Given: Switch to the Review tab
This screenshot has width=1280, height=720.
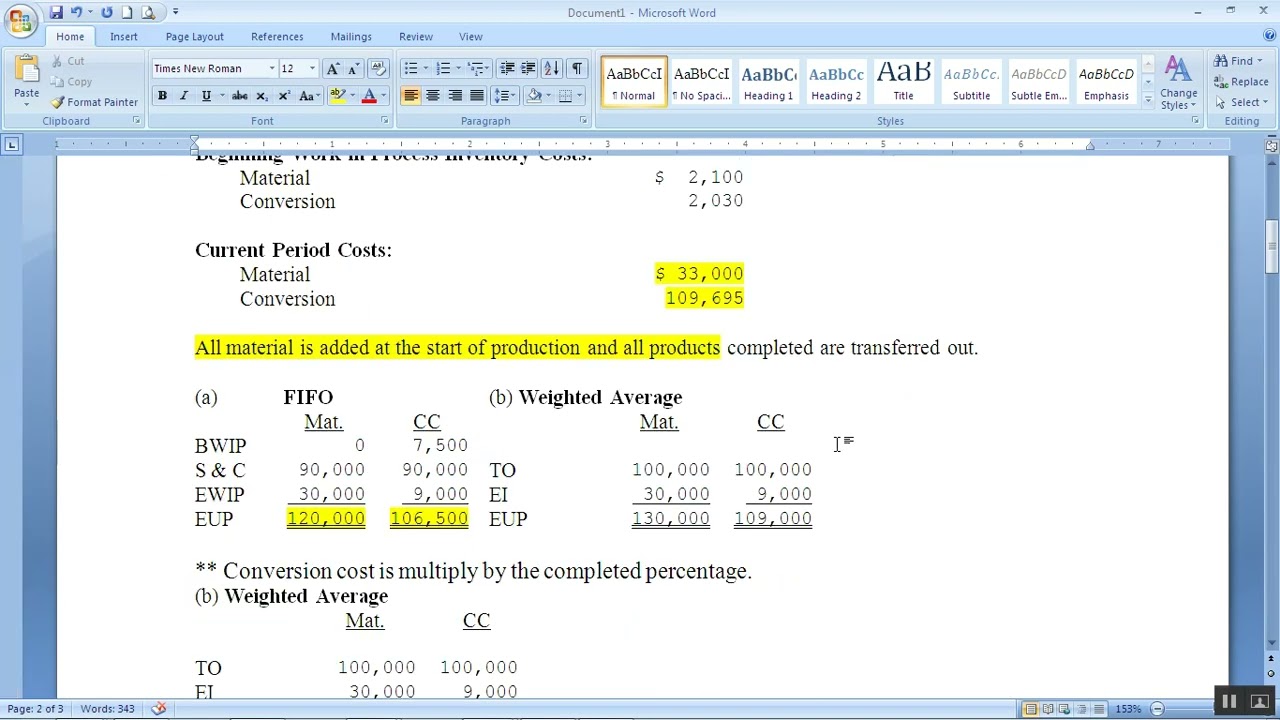Looking at the screenshot, I should 416,37.
